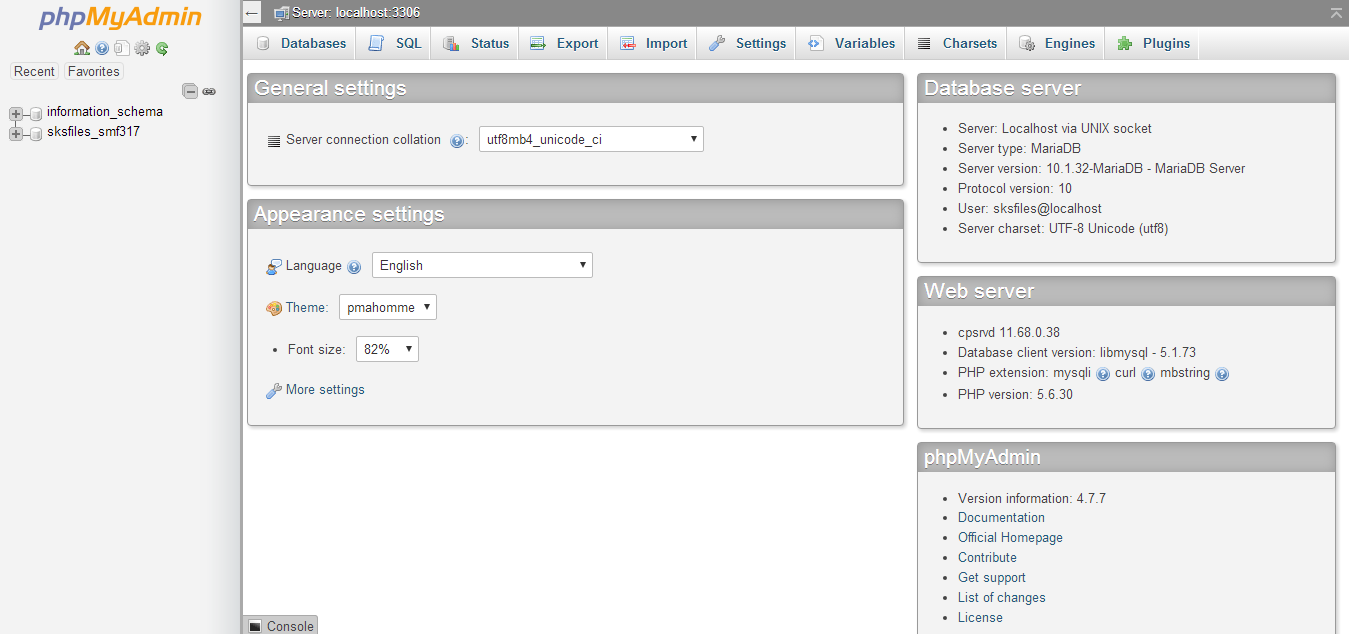This screenshot has width=1349, height=634.
Task: Click the help icon next to Language
Action: pos(353,267)
